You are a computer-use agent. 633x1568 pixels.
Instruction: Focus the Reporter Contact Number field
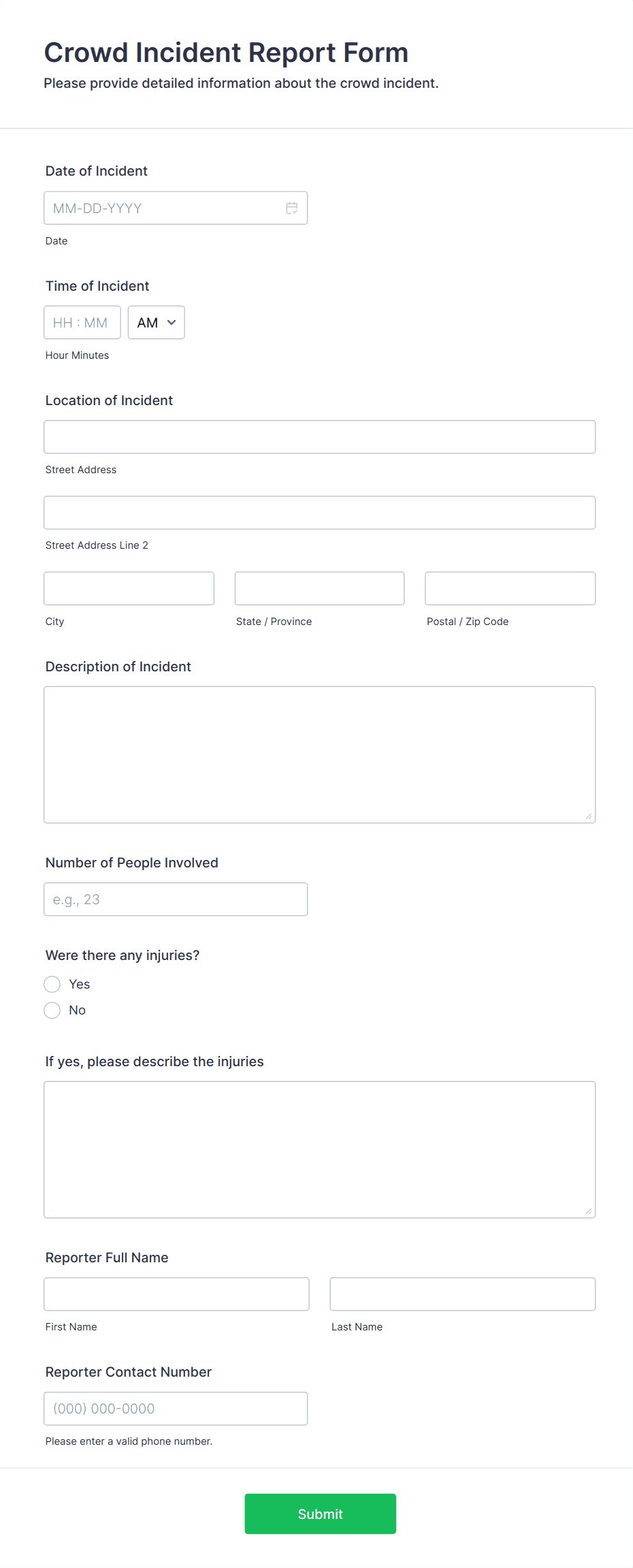(176, 1408)
